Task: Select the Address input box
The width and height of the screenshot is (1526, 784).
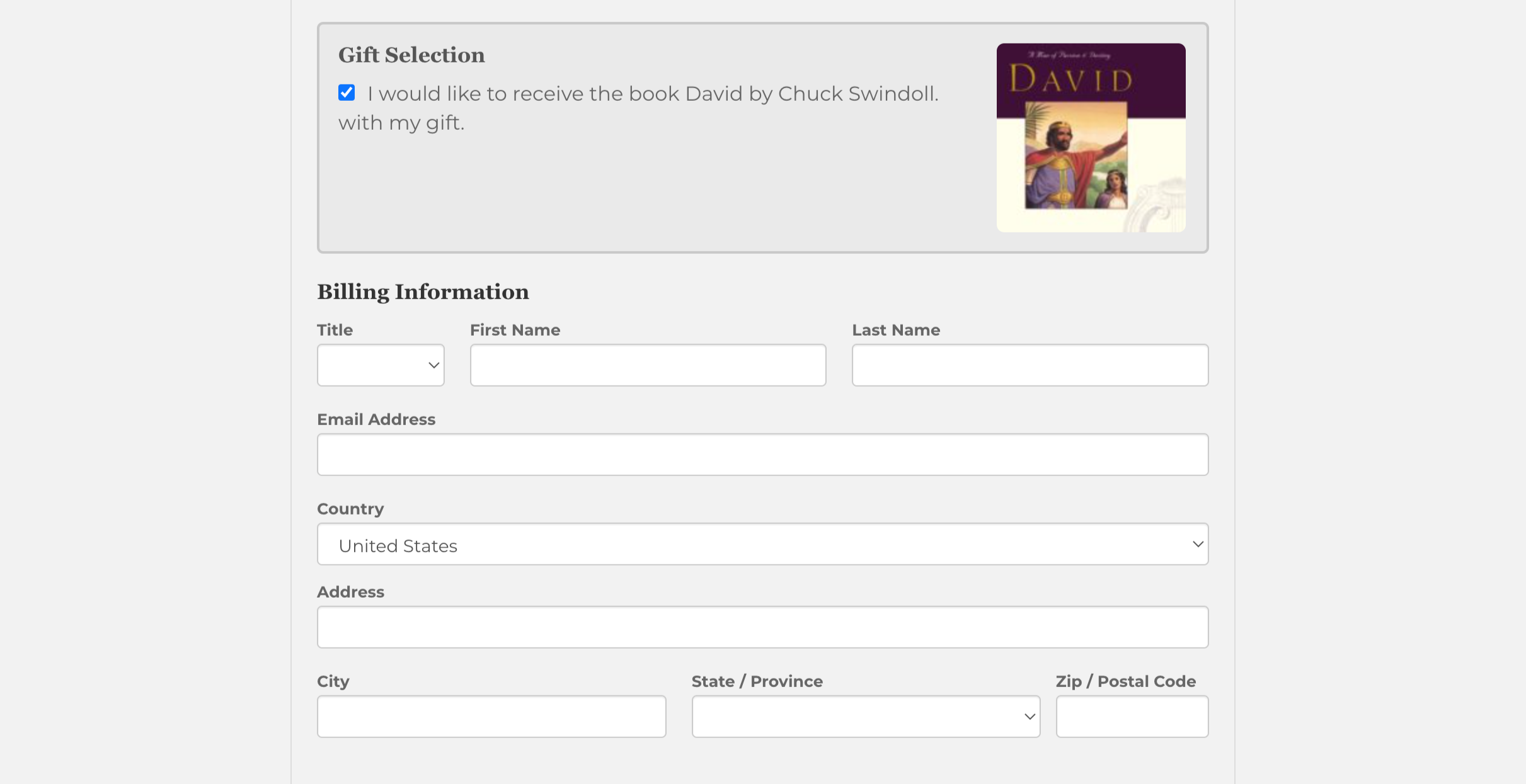Action: click(762, 627)
